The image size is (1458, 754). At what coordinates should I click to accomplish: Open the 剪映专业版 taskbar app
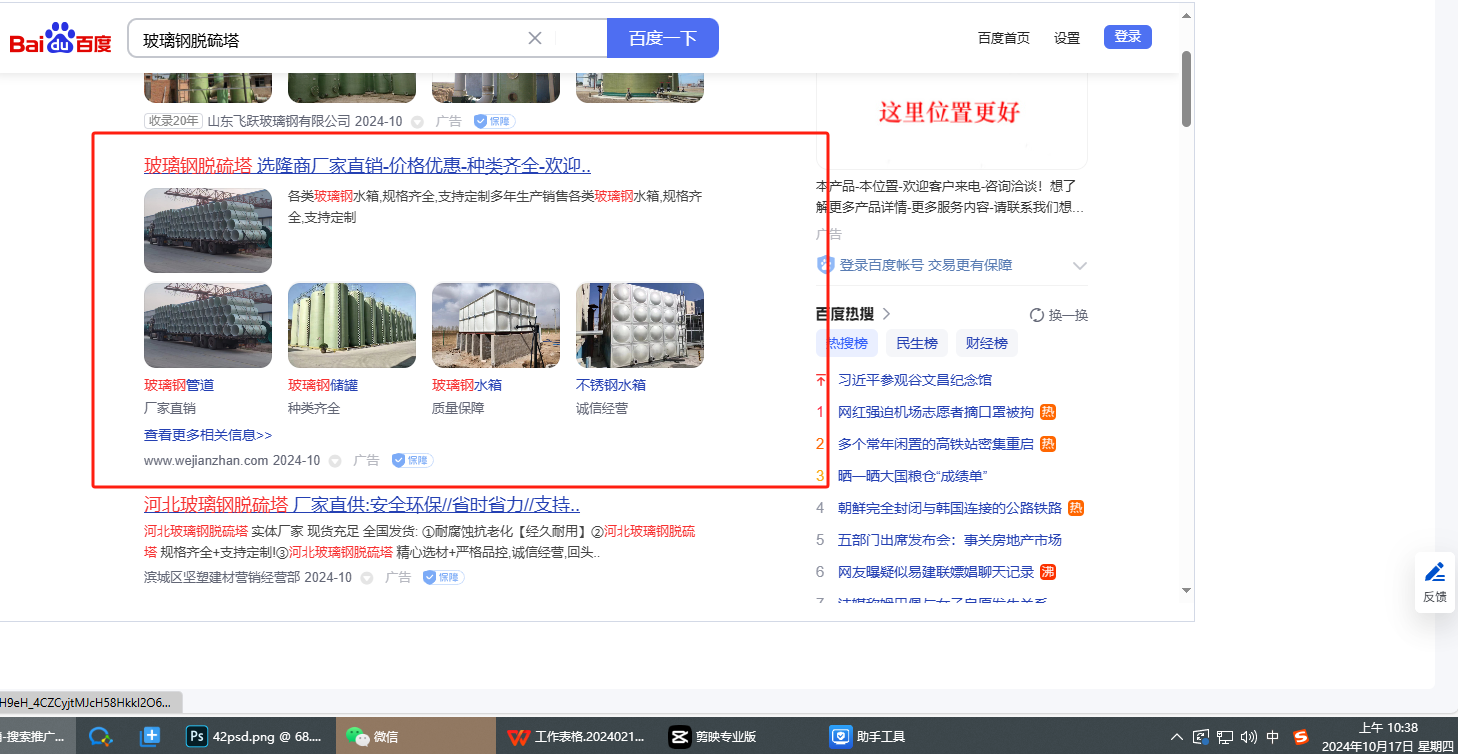pos(713,737)
